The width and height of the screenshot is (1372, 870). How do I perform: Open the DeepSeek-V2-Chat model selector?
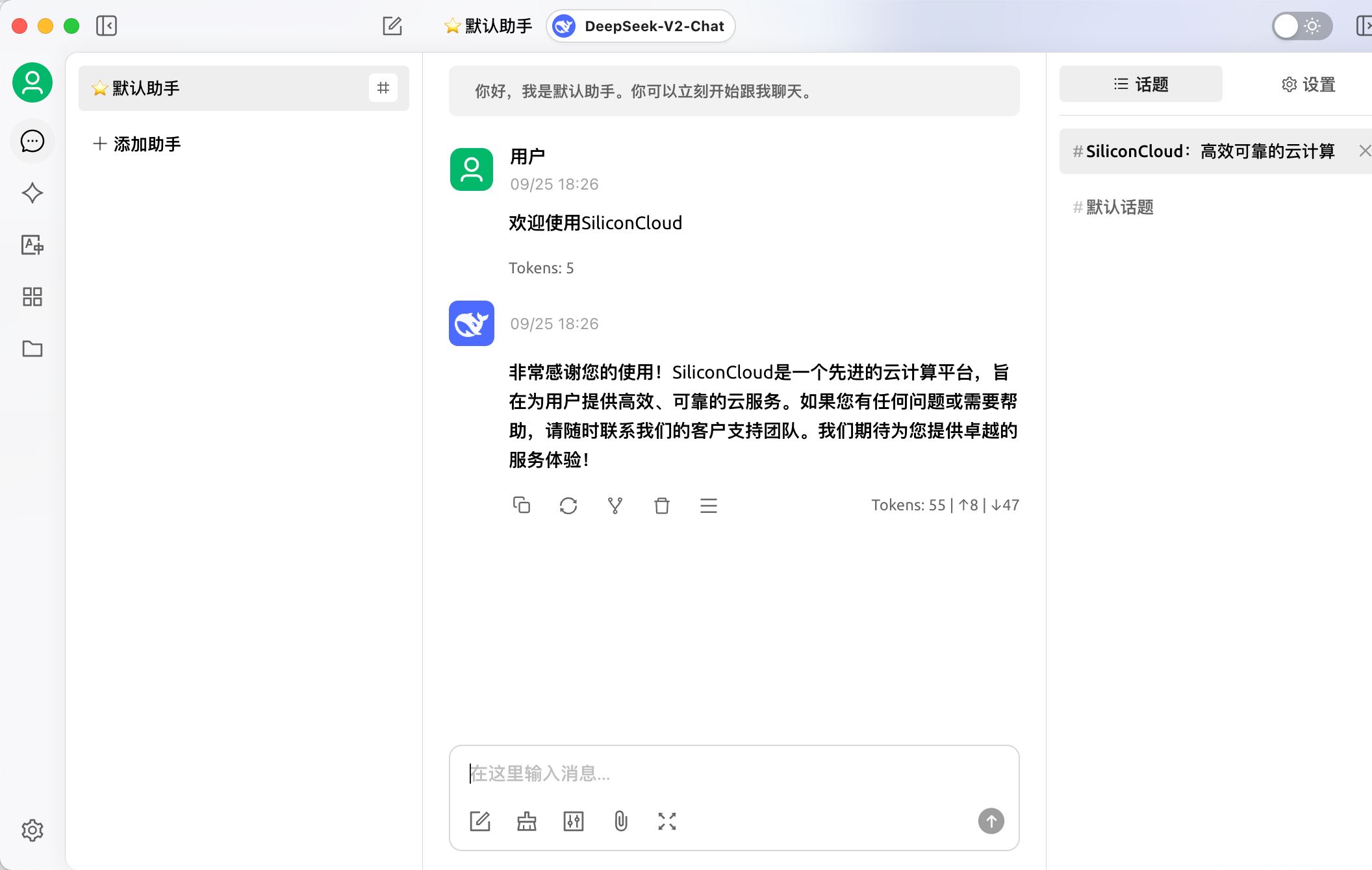point(640,26)
